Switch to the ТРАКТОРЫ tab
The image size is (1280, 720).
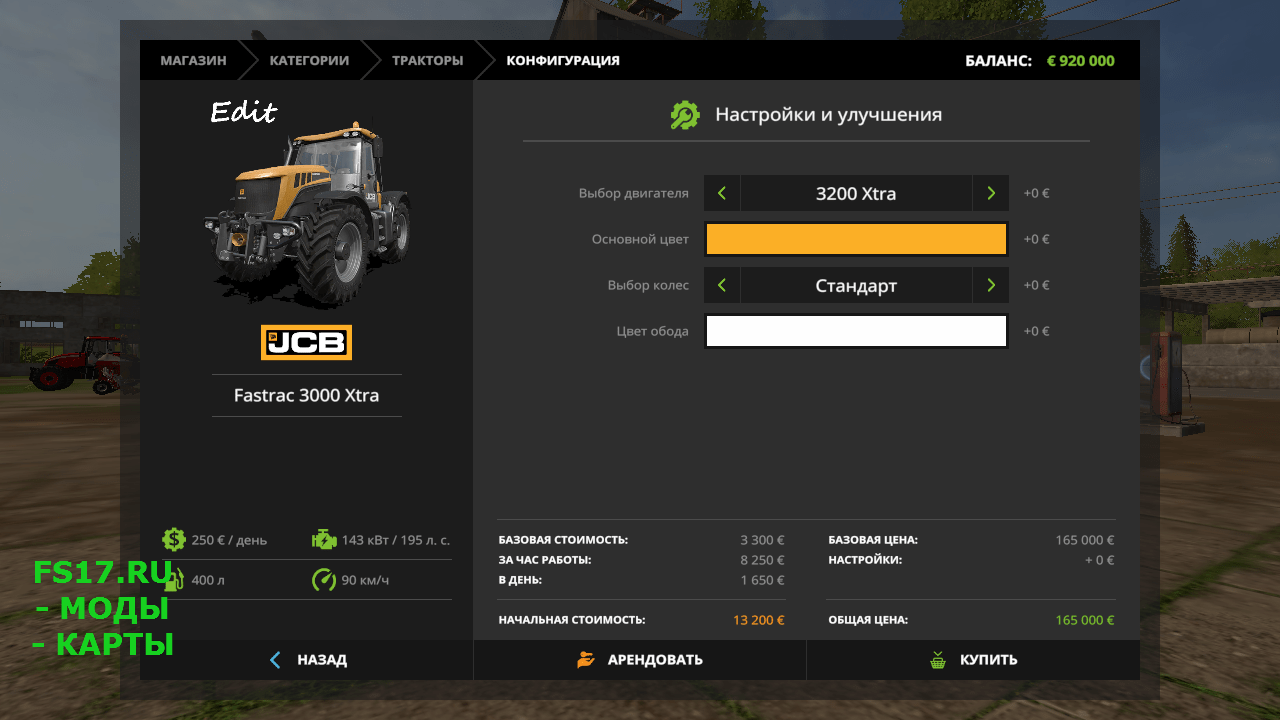(427, 60)
